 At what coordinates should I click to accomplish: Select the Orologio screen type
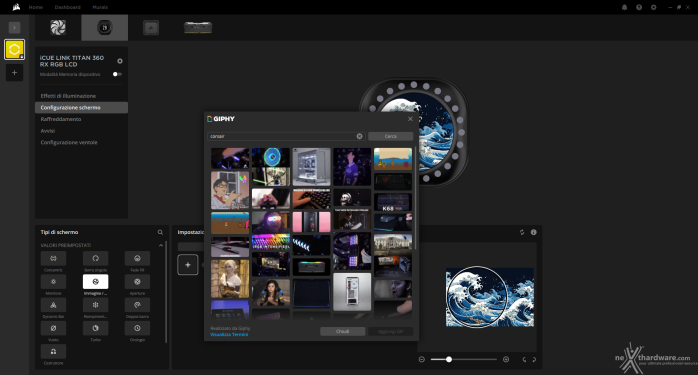point(137,328)
